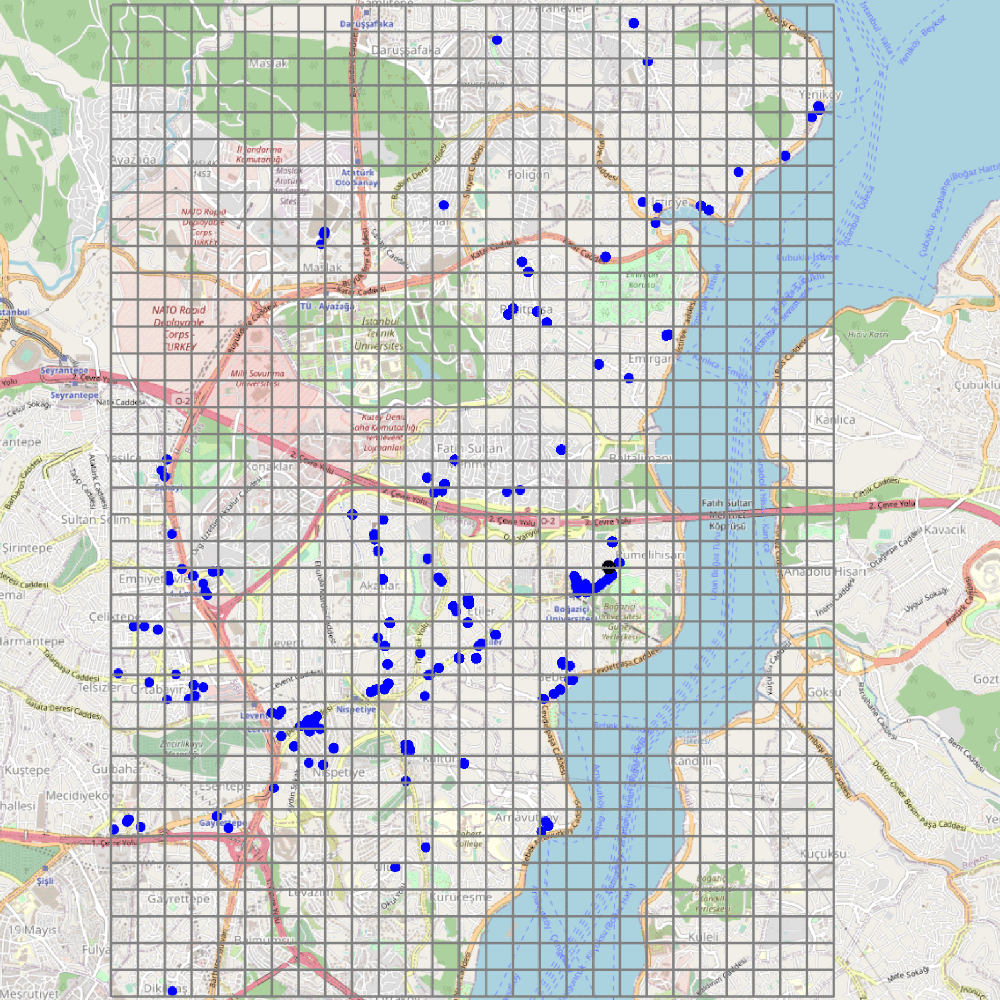
Task: Click the Zincirlikuyu Mezarlığı cemetery label
Action: [x=181, y=749]
